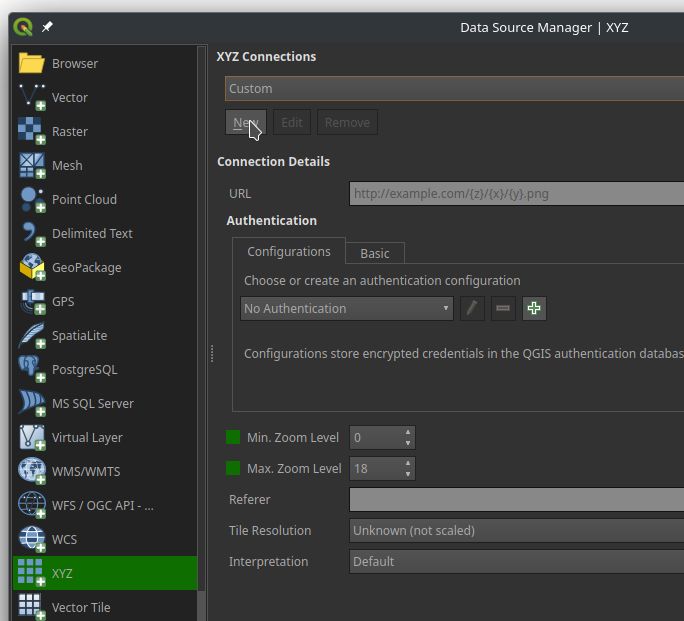
Task: Click the New connection button
Action: pyautogui.click(x=245, y=122)
